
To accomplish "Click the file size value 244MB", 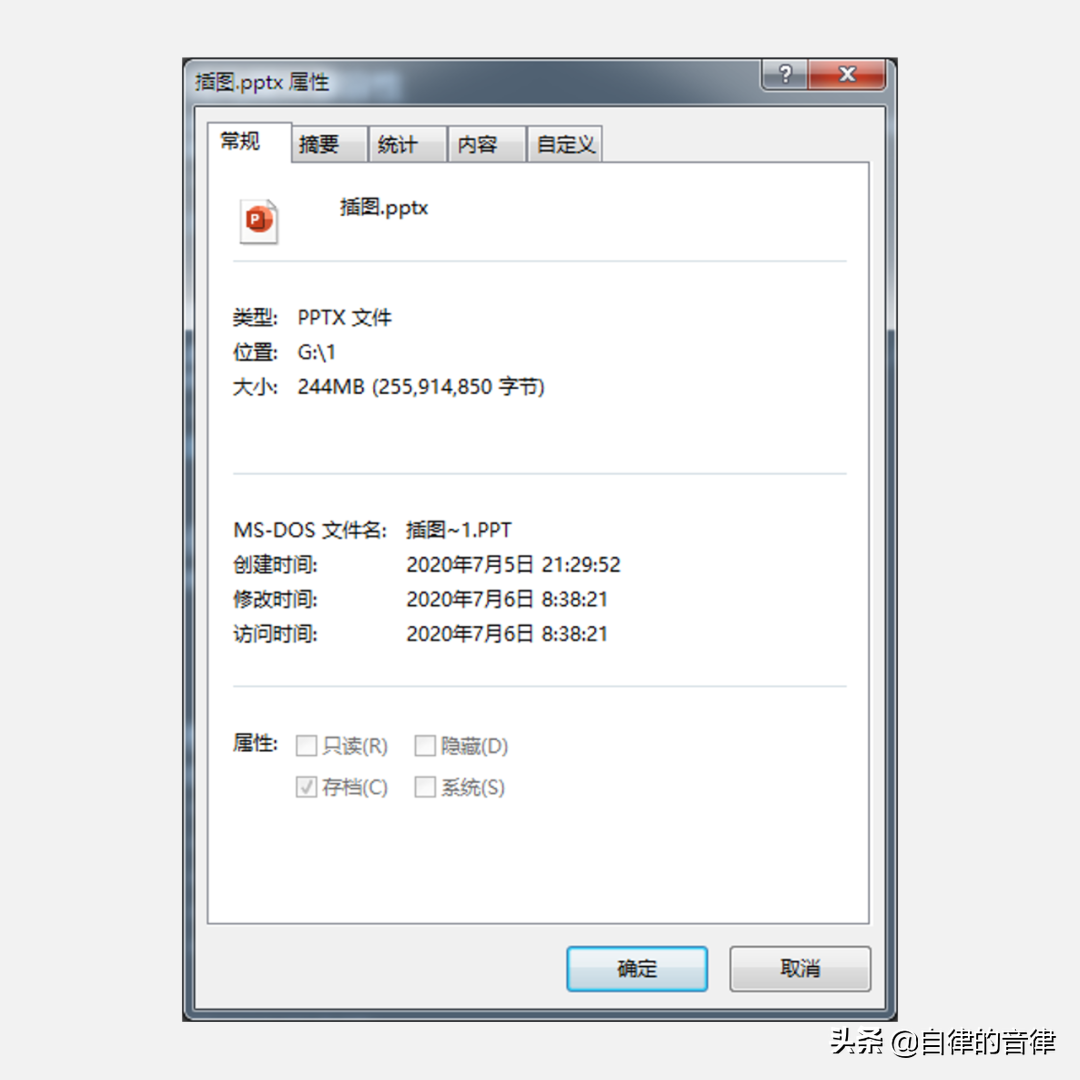I will click(331, 386).
